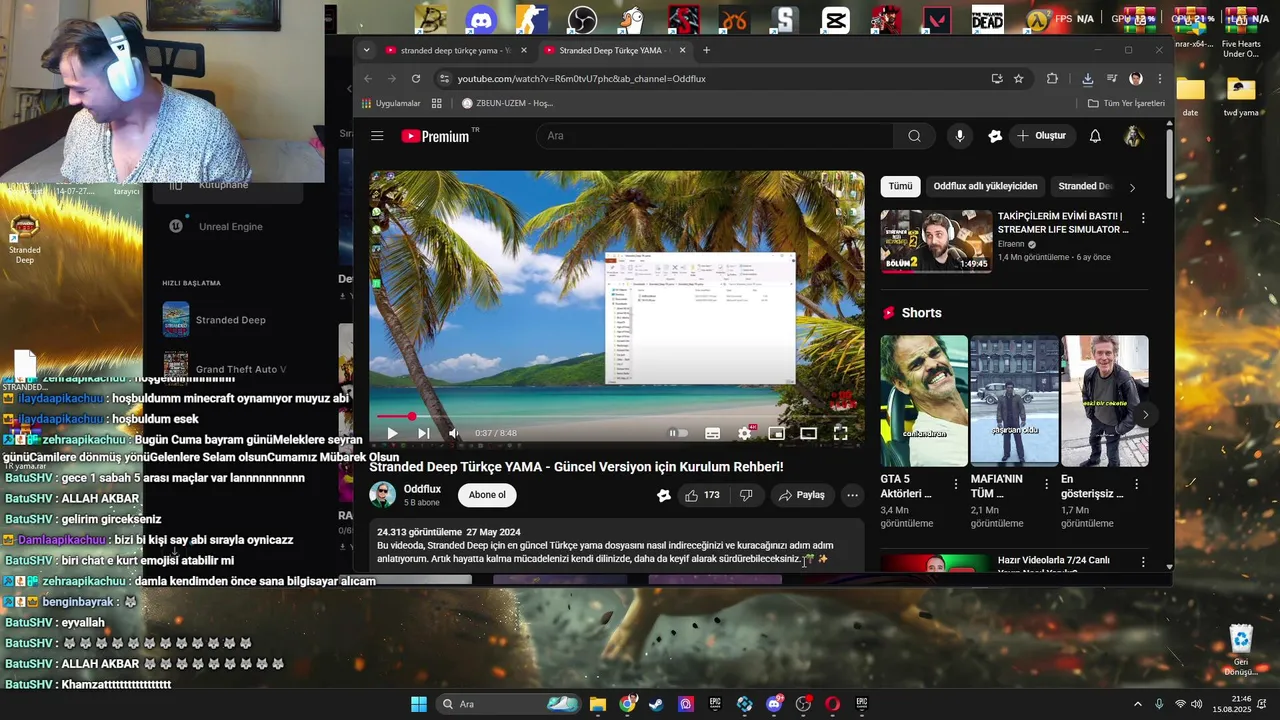Toggle subtitles in the video player
1280x720 pixels.
(x=712, y=433)
